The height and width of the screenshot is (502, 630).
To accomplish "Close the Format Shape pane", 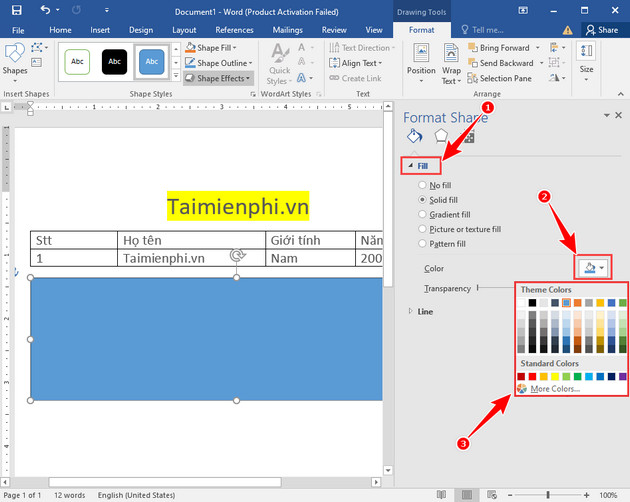I will tap(619, 115).
